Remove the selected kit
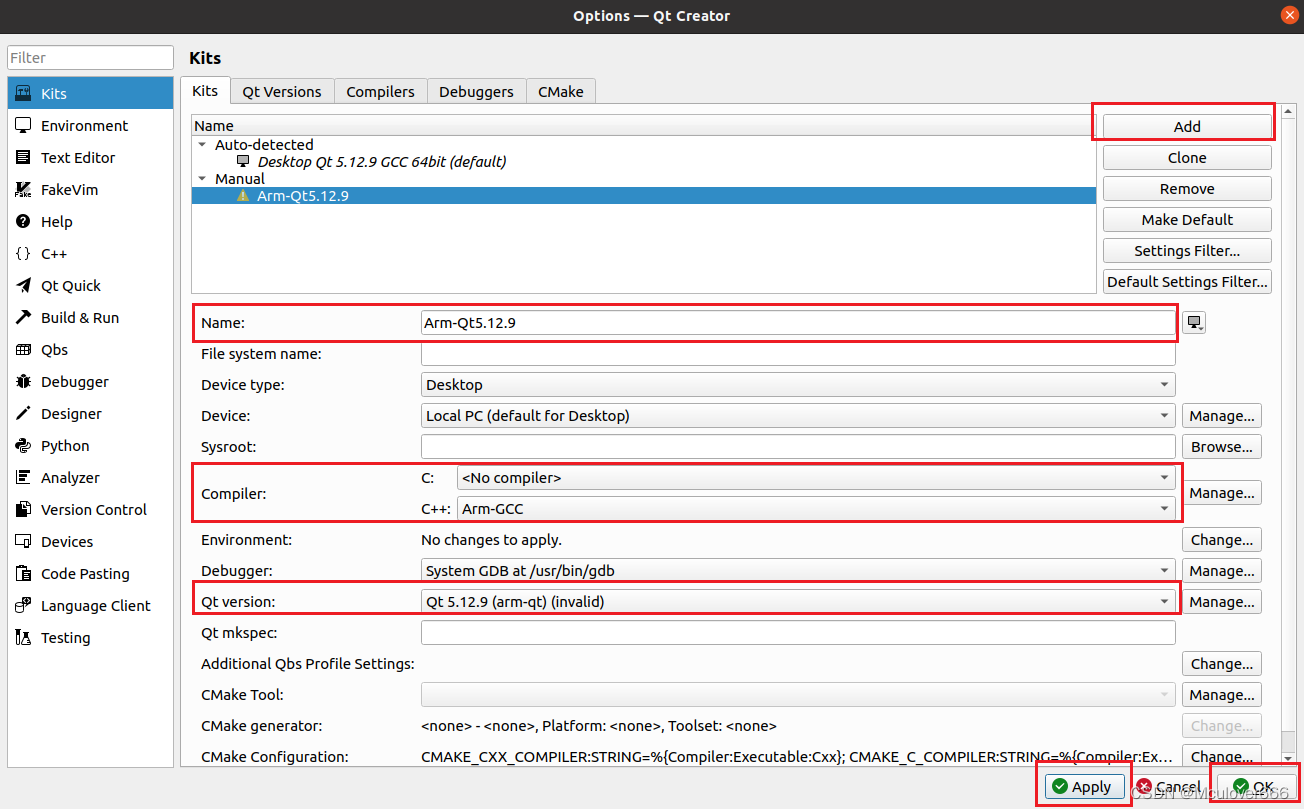 [1187, 188]
